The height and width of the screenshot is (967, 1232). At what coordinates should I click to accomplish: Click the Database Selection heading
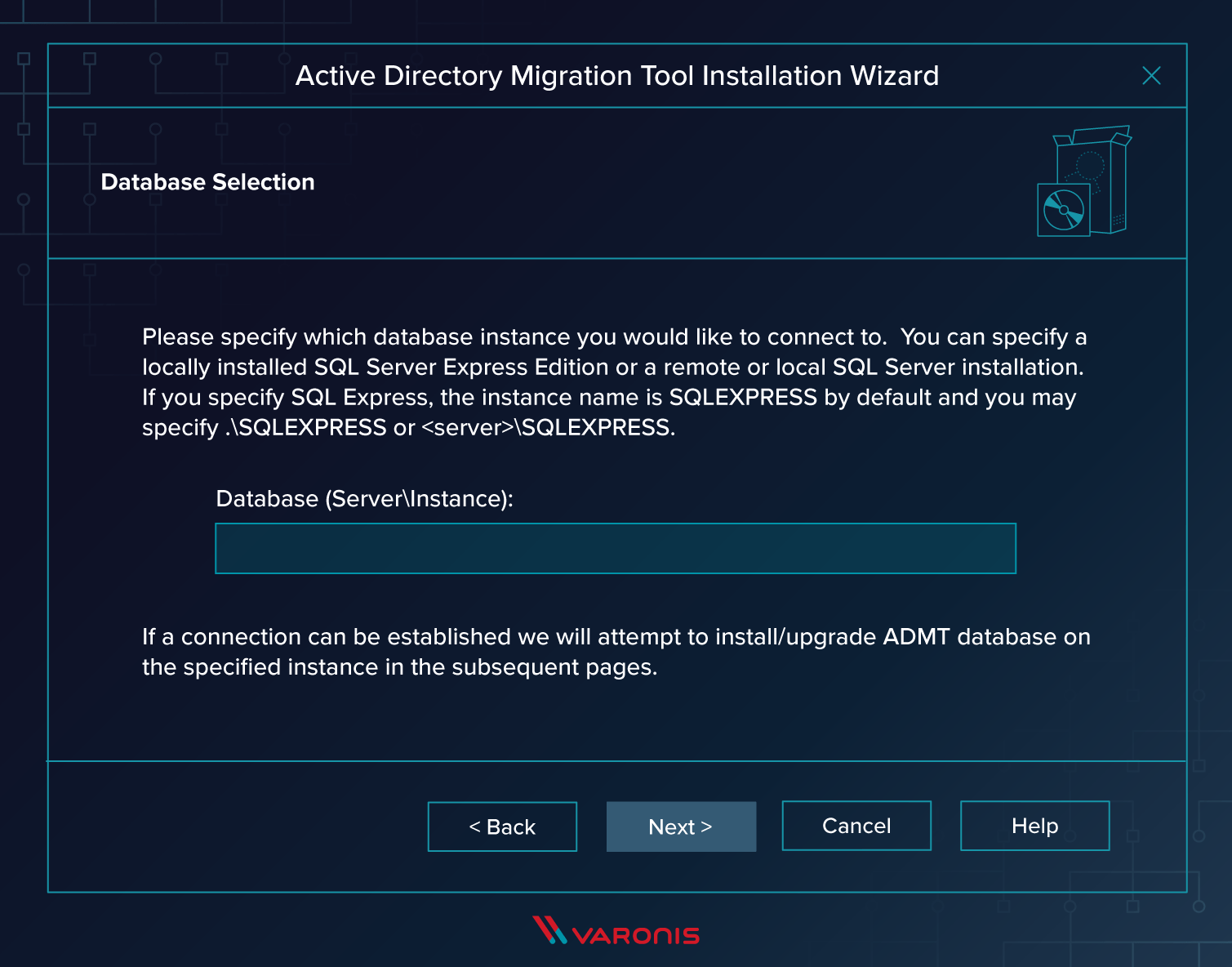207,182
